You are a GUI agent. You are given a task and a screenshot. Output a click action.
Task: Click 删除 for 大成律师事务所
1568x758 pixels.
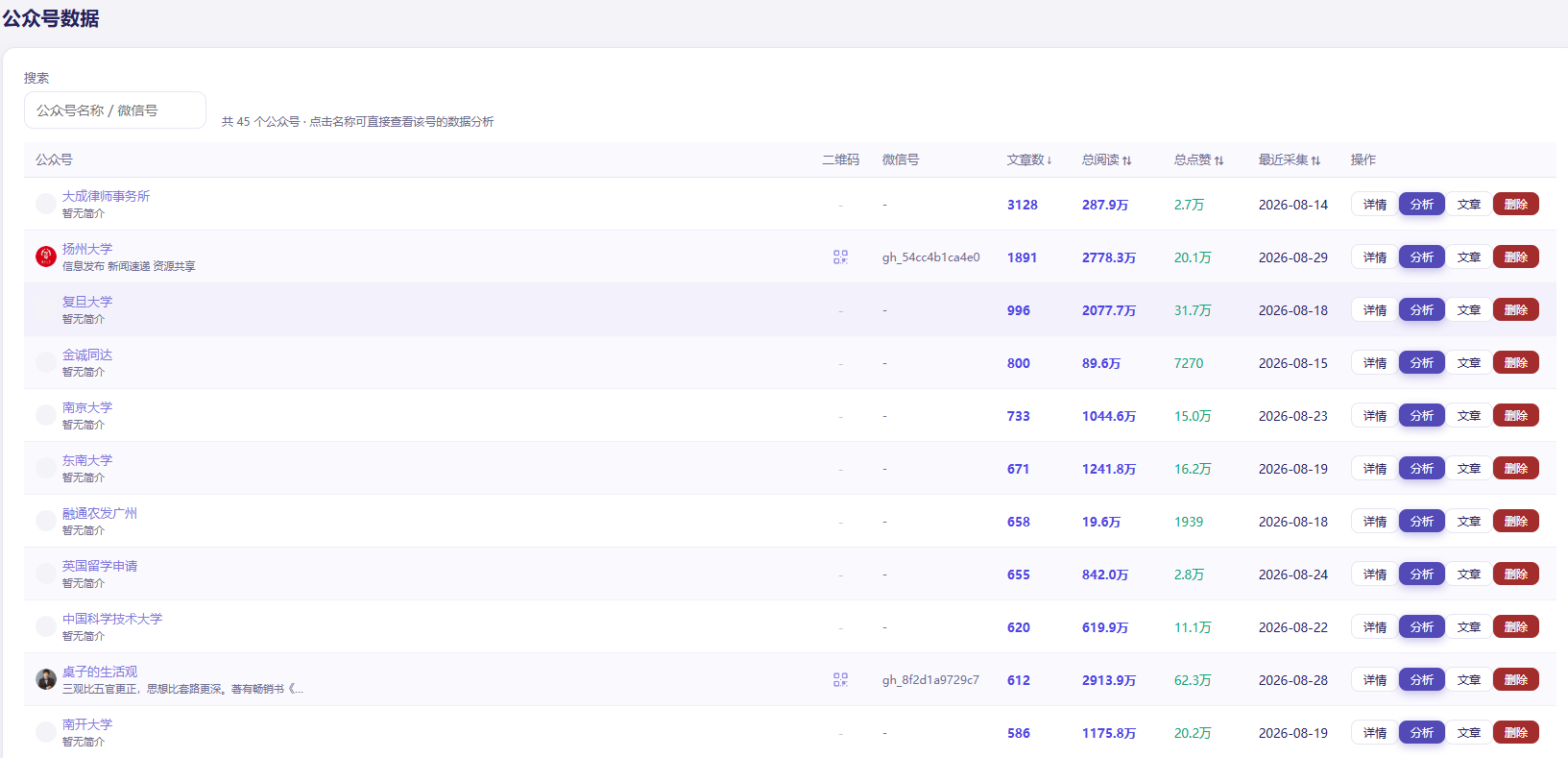(1516, 205)
